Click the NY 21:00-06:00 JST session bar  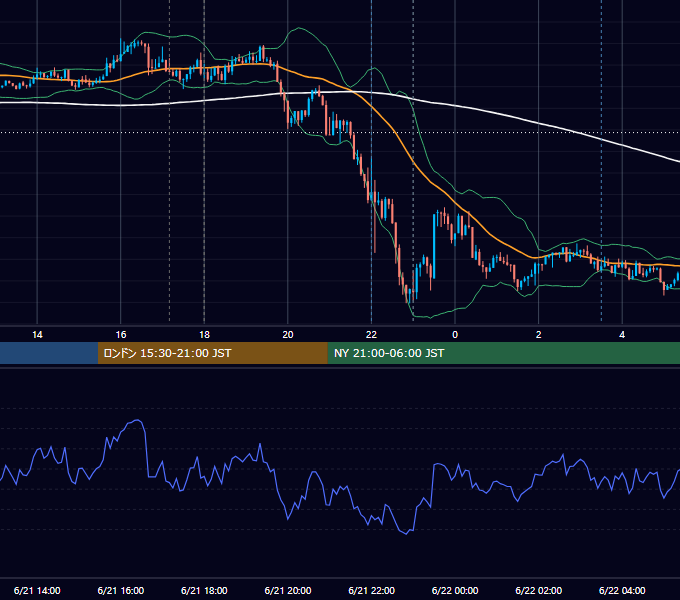click(503, 353)
